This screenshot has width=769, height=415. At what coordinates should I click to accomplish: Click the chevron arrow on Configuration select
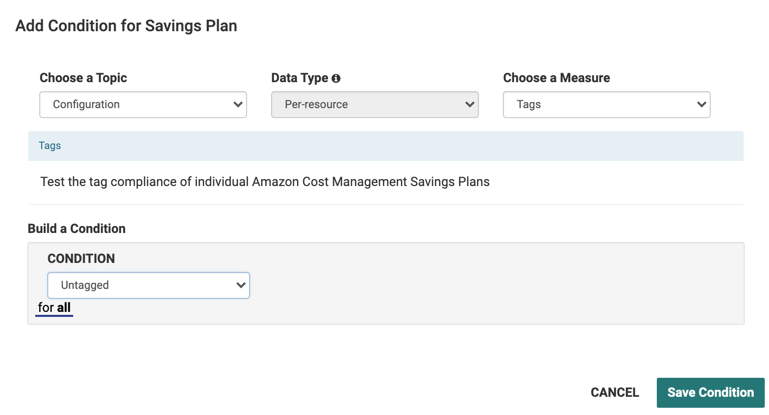(x=238, y=104)
